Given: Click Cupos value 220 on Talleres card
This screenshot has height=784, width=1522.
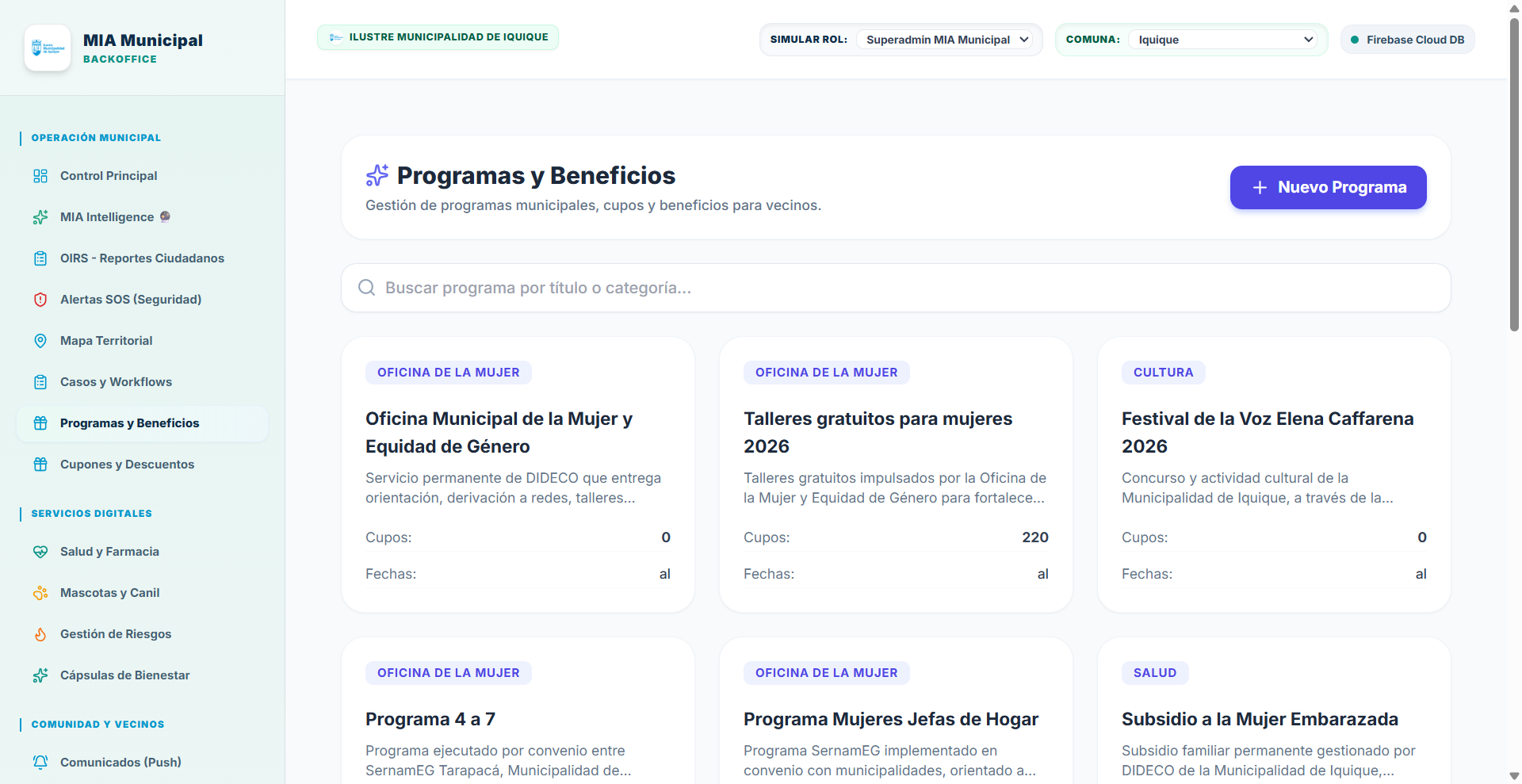Looking at the screenshot, I should tap(1035, 537).
